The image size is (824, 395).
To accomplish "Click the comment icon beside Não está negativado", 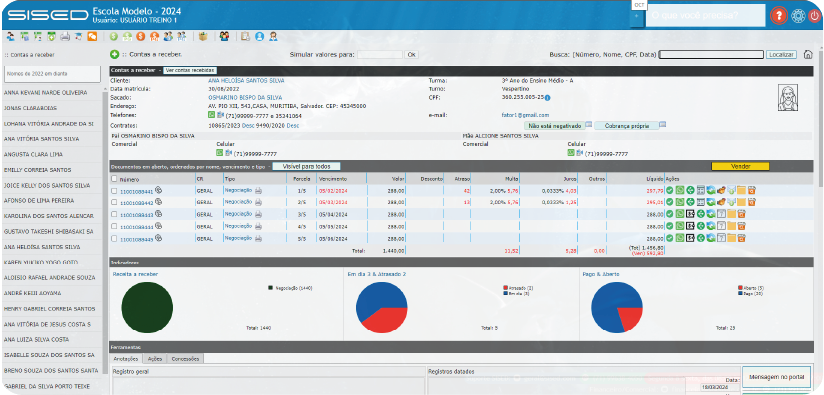I will pyautogui.click(x=589, y=125).
